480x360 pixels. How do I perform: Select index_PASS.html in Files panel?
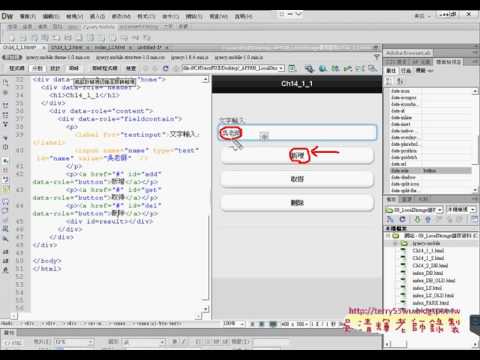click(x=431, y=303)
